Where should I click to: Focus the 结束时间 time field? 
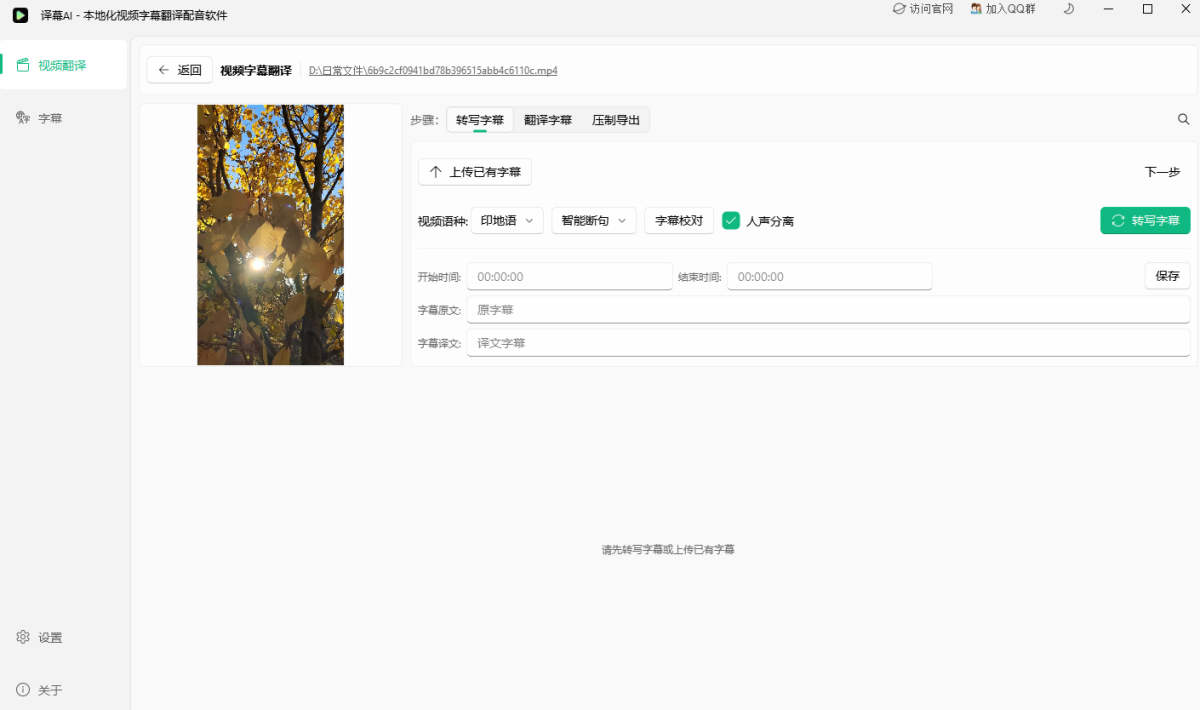point(830,277)
